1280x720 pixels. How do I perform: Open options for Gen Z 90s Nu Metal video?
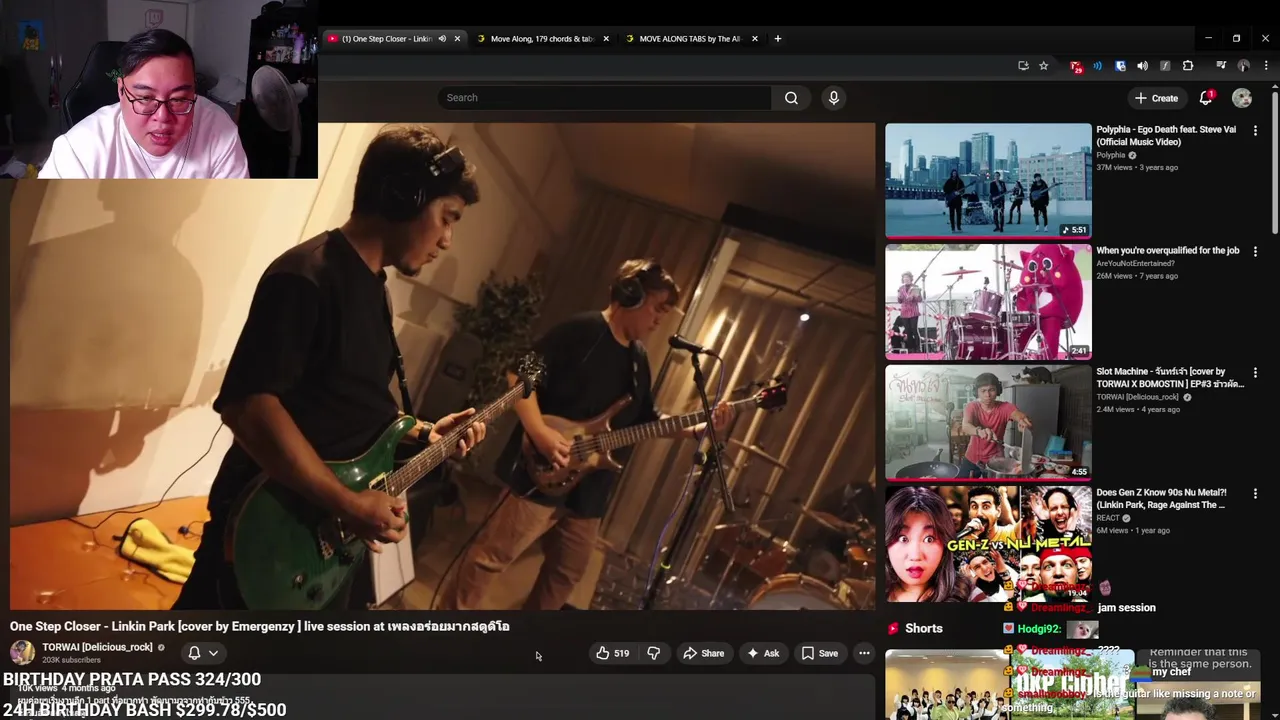[x=1256, y=494]
